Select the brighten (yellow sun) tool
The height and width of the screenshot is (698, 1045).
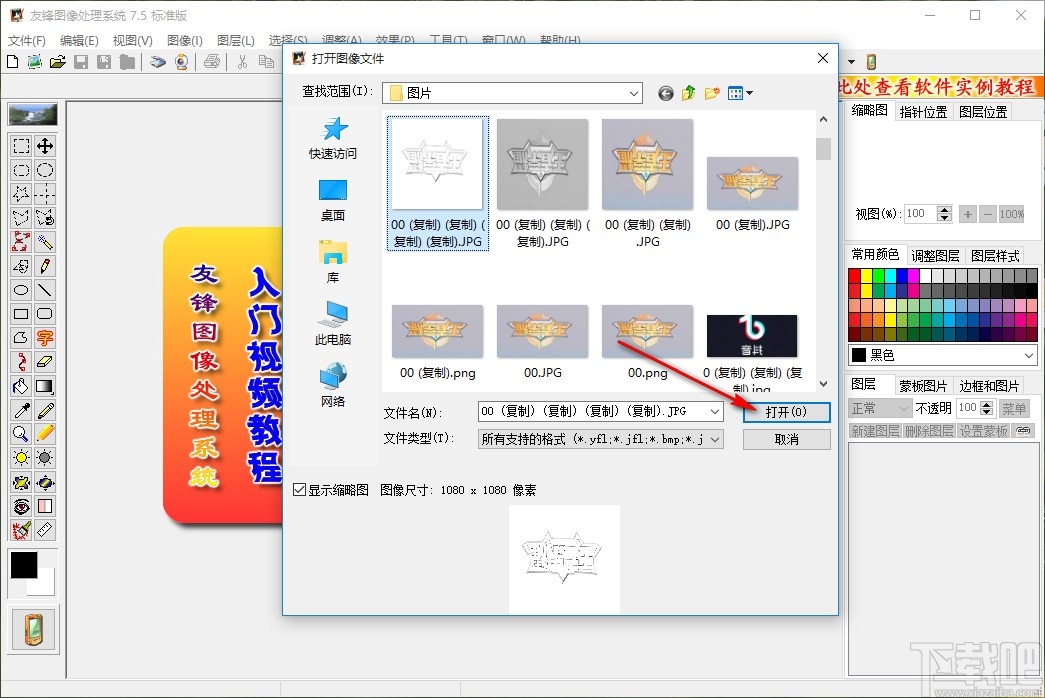coord(21,458)
